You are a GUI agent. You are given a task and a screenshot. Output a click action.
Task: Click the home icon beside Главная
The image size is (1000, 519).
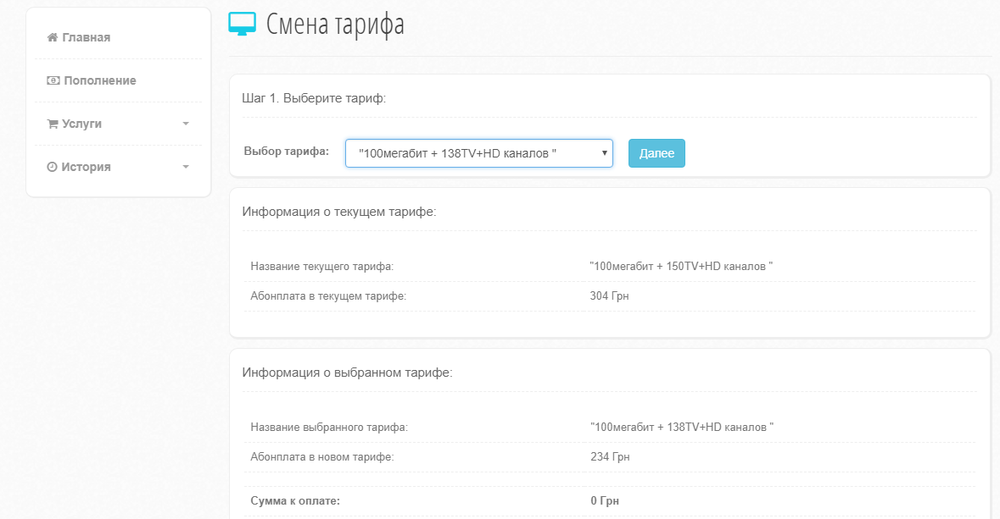tap(52, 38)
